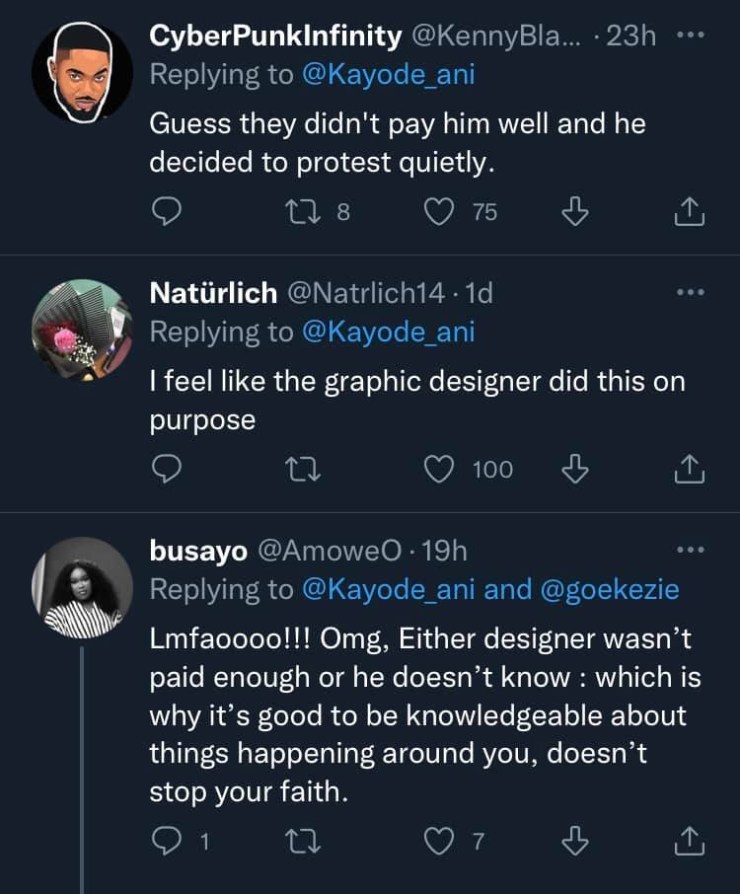Open @goekezie mention in busayo's reply
Viewport: 740px width, 894px height.
coord(611,590)
